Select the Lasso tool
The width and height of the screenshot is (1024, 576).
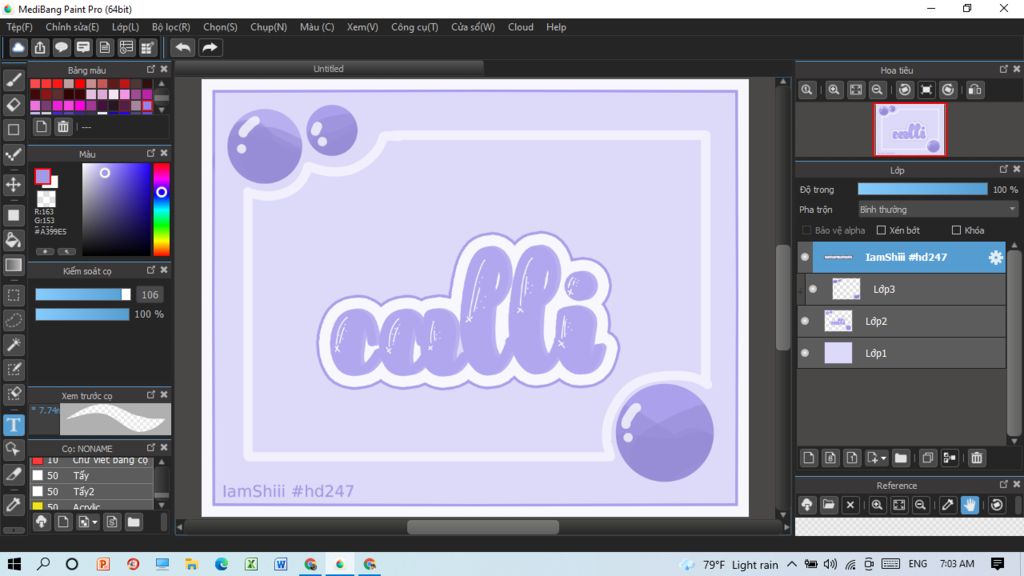tap(13, 320)
